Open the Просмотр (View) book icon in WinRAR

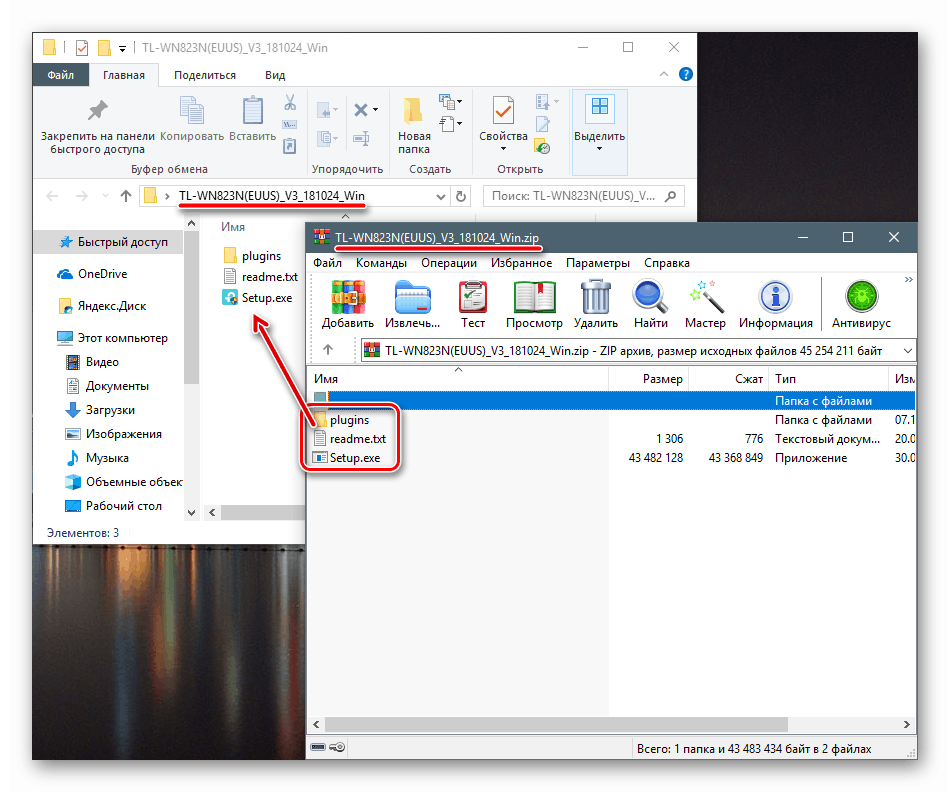[x=534, y=297]
